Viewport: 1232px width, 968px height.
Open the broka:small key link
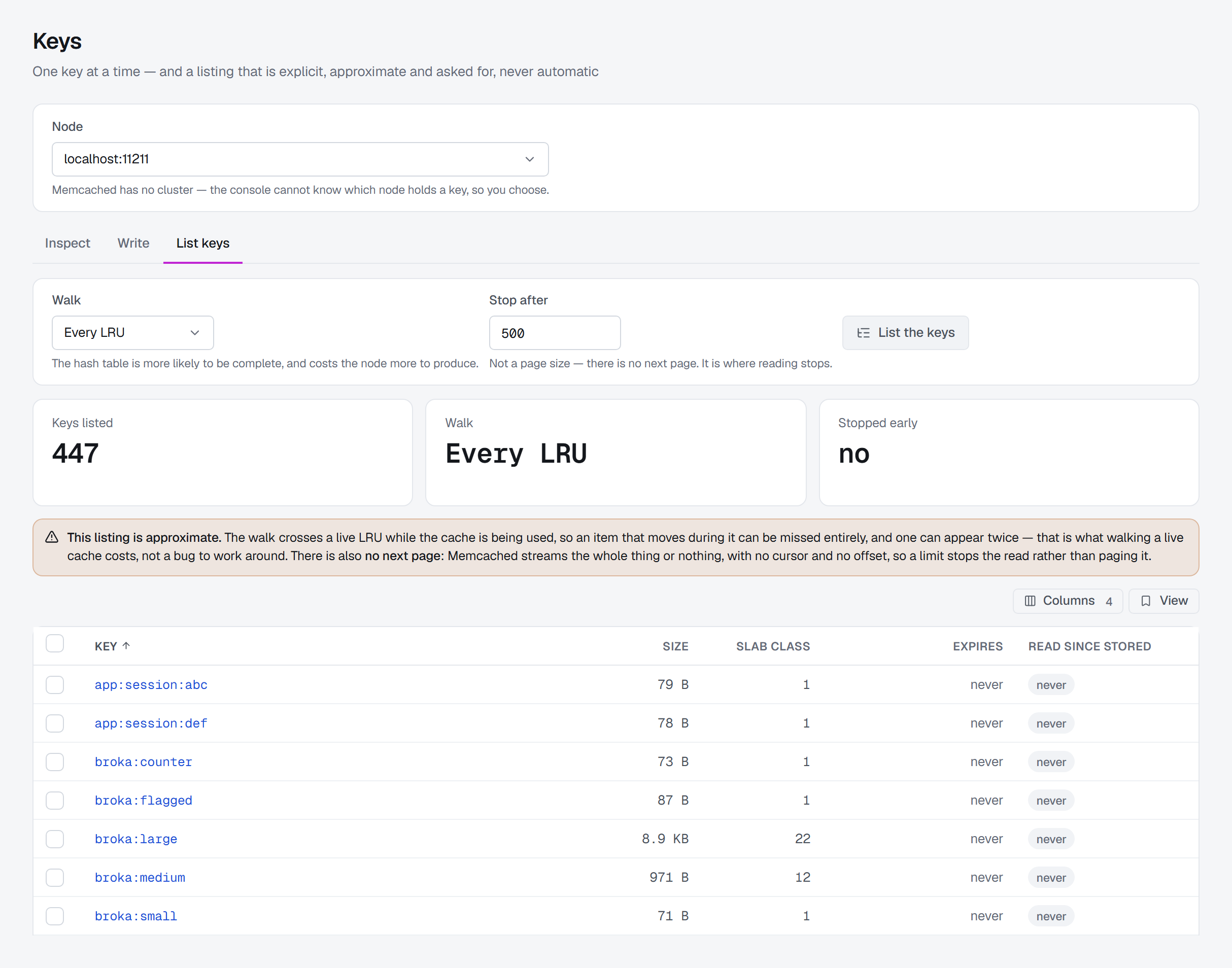[136, 916]
